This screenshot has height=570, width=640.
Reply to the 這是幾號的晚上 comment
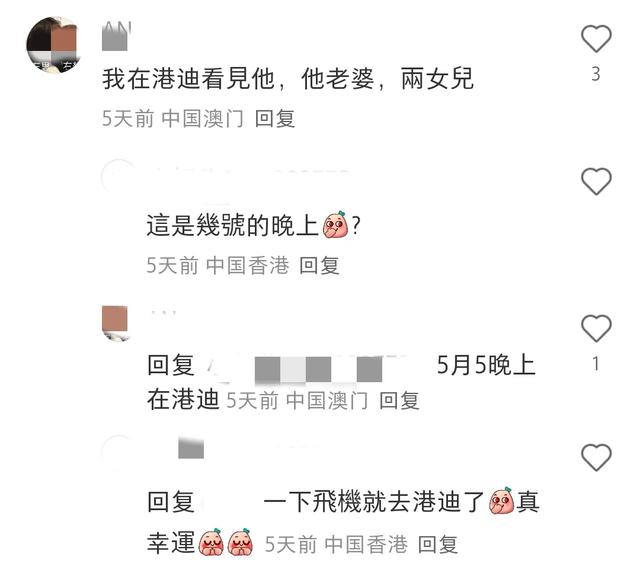coord(319,265)
